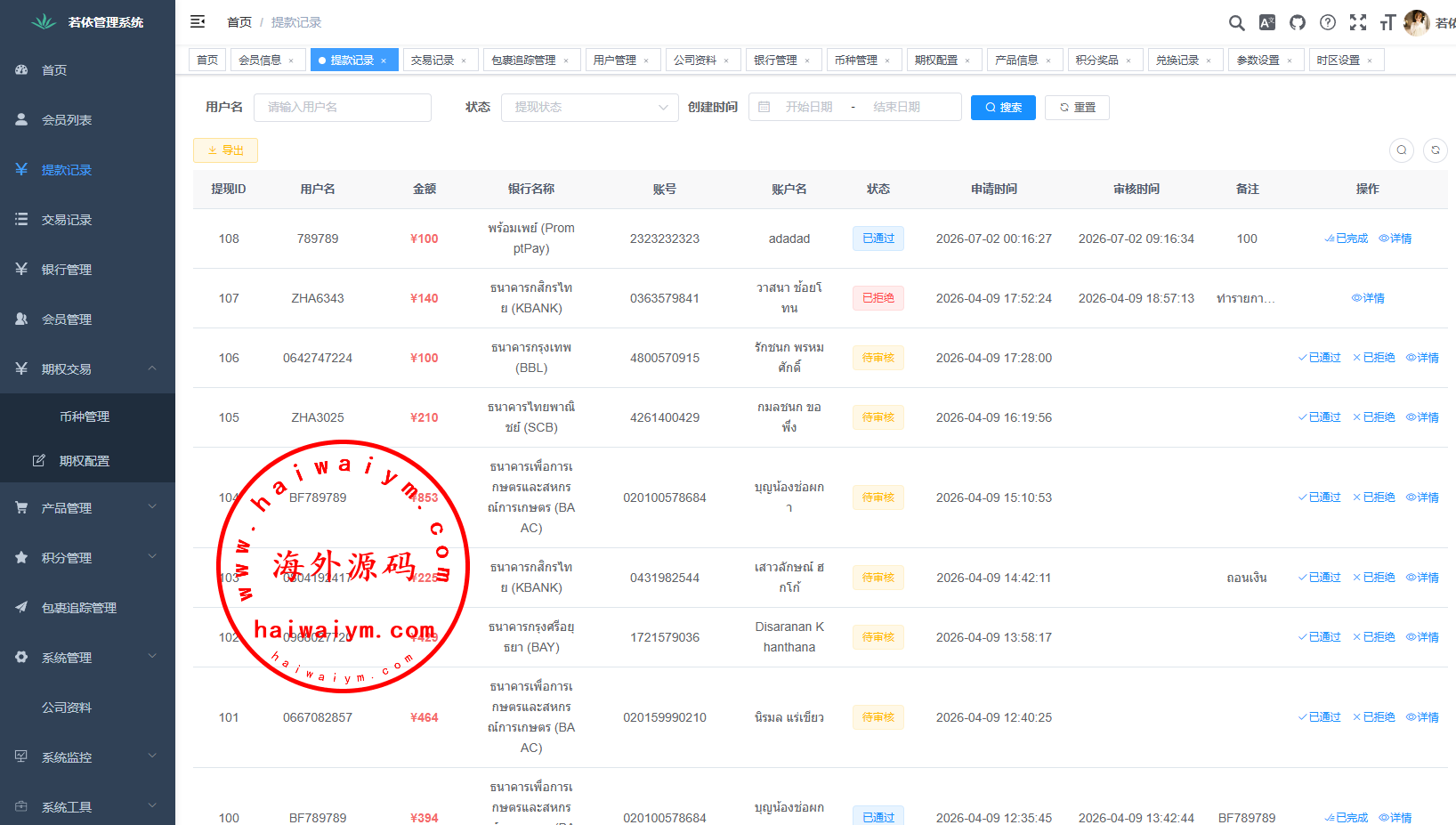The image size is (1456, 825).
Task: Approve withdrawal 105 with 已通过
Action: pyautogui.click(x=1319, y=417)
